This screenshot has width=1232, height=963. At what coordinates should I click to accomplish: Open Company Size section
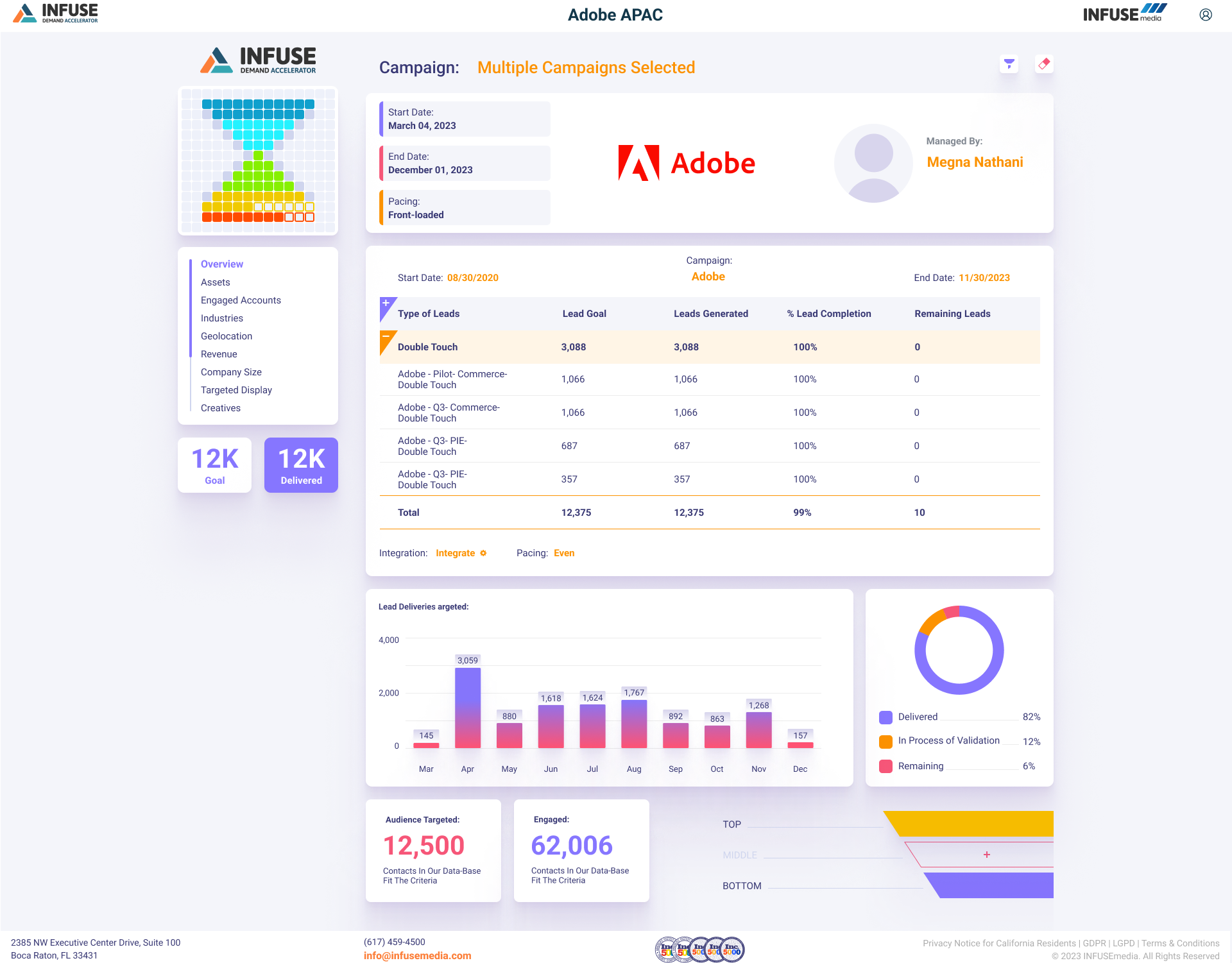pyautogui.click(x=231, y=372)
